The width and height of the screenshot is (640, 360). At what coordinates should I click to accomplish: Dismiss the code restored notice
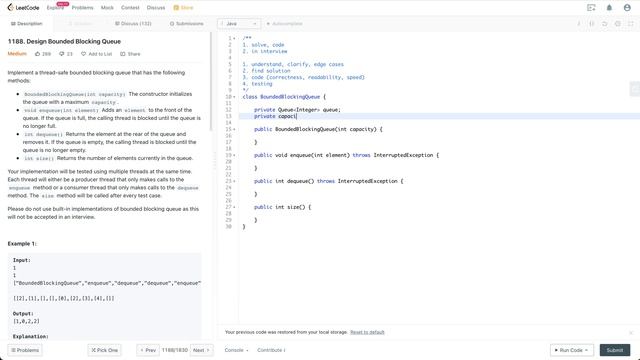pos(631,333)
